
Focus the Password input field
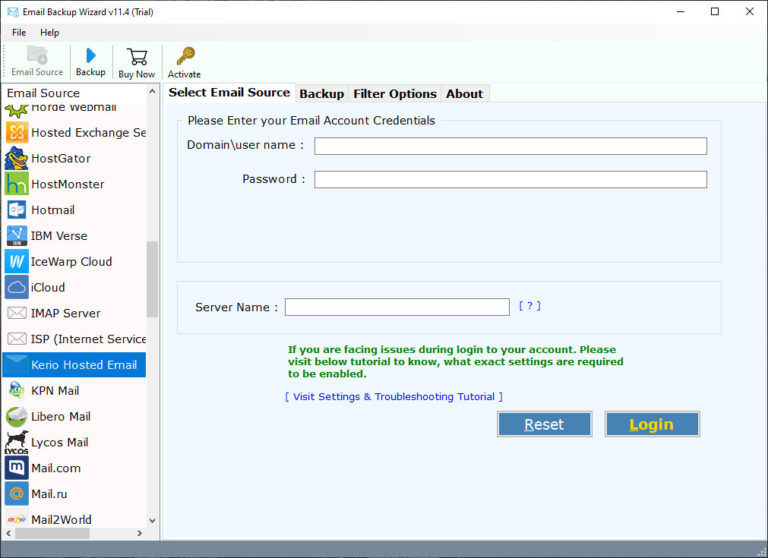point(510,179)
